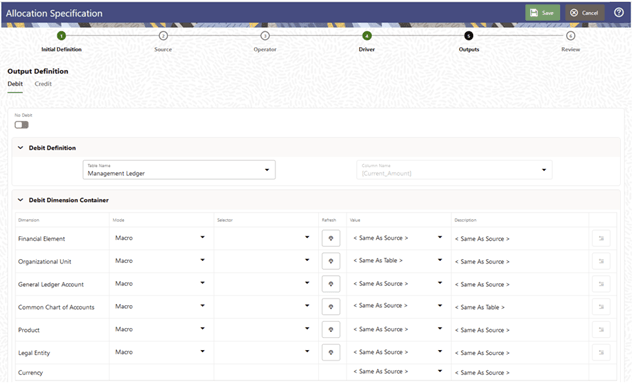The width and height of the screenshot is (633, 384).
Task: Click the Review step label
Action: point(570,49)
